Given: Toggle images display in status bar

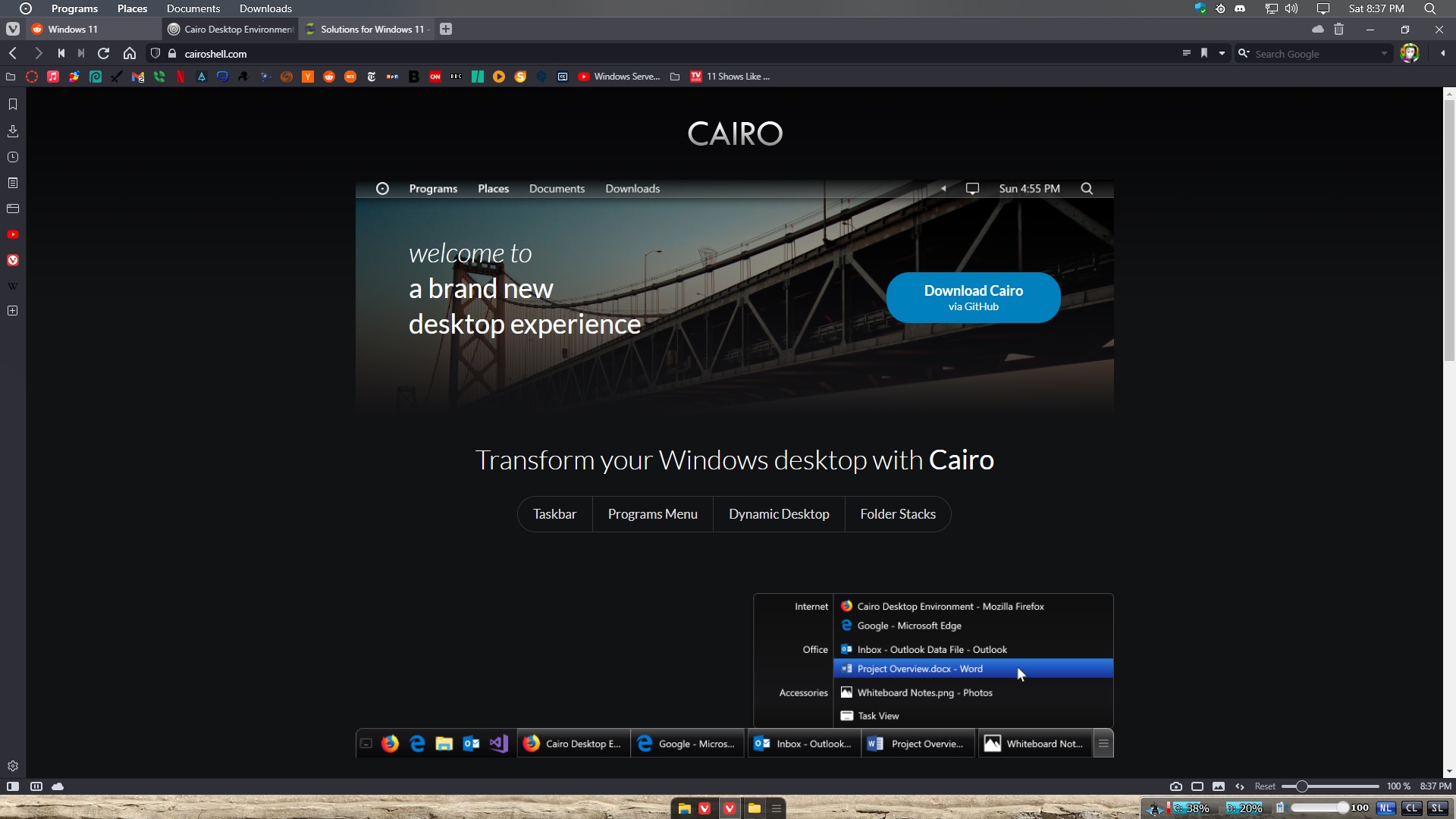Looking at the screenshot, I should point(1219,786).
